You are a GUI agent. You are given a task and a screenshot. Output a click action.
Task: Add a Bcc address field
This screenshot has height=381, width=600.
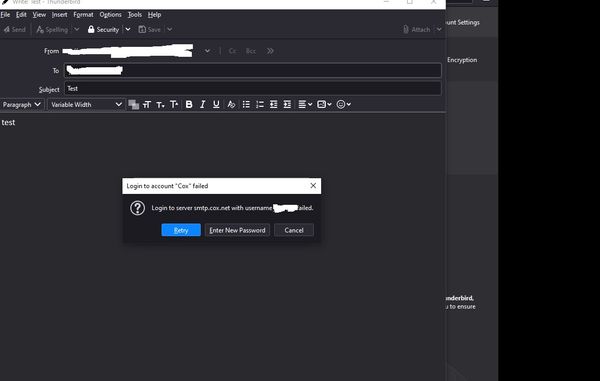pos(251,51)
